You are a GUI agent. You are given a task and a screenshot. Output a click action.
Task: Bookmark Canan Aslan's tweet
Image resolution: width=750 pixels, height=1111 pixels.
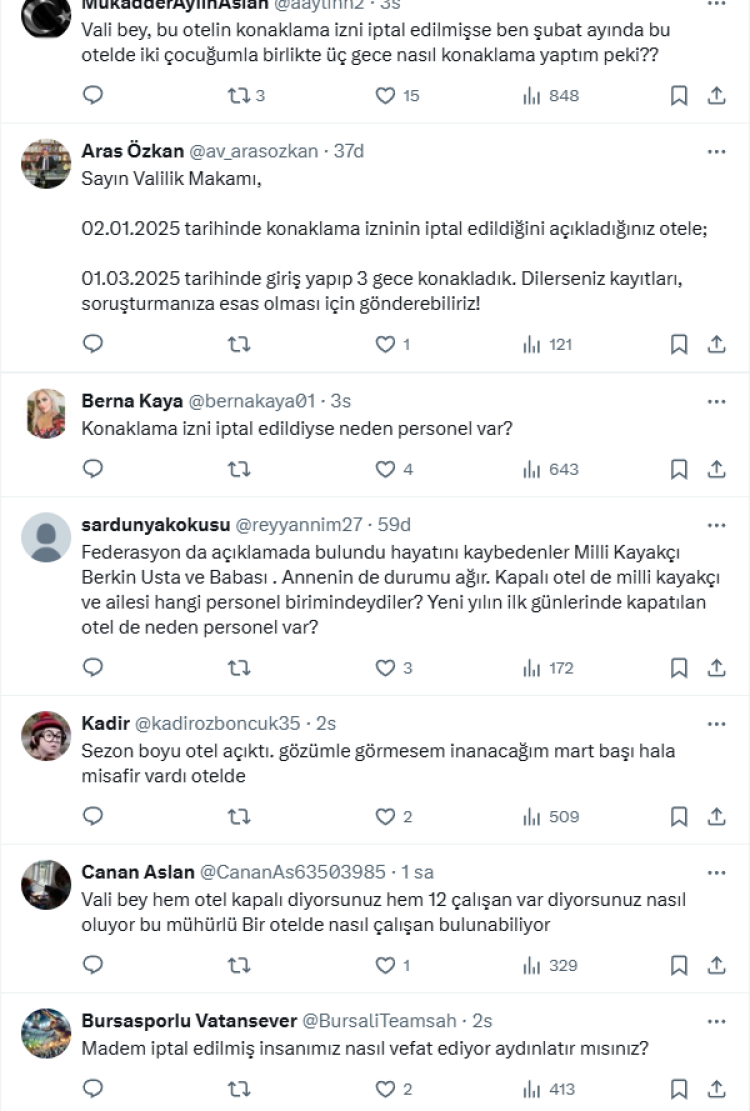point(678,965)
